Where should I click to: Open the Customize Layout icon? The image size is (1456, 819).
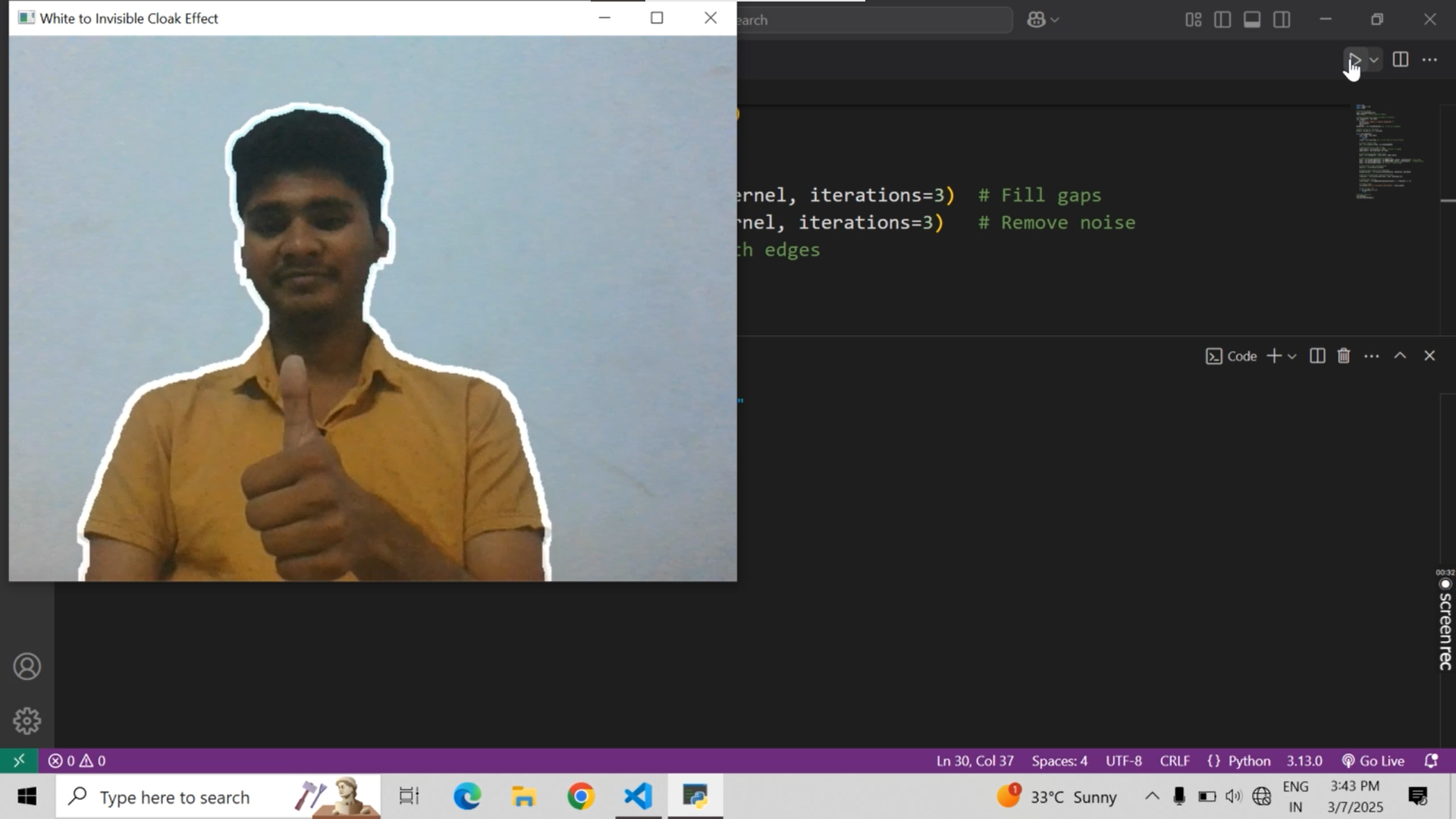1193,20
